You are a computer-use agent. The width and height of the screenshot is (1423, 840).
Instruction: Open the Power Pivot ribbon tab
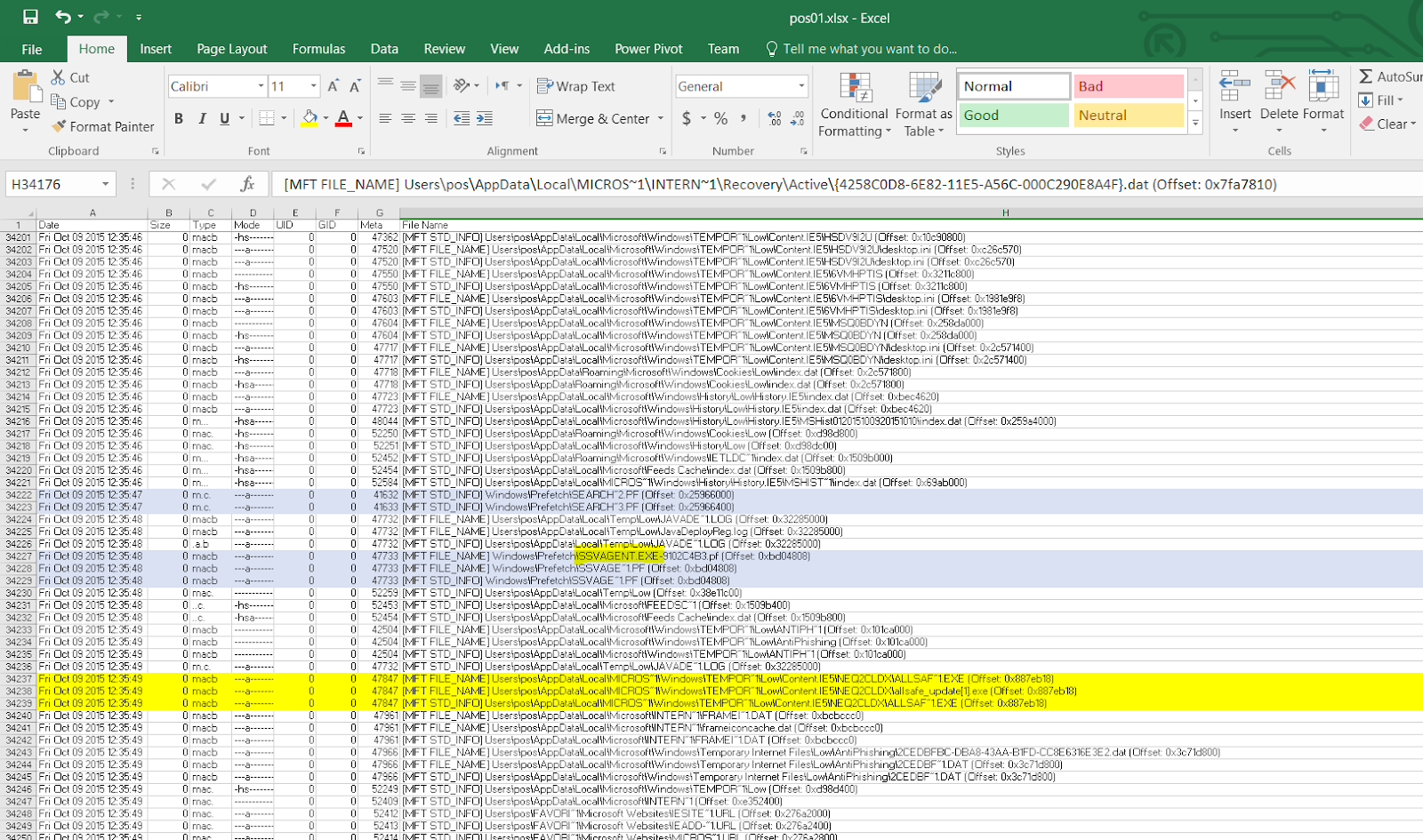coord(647,48)
